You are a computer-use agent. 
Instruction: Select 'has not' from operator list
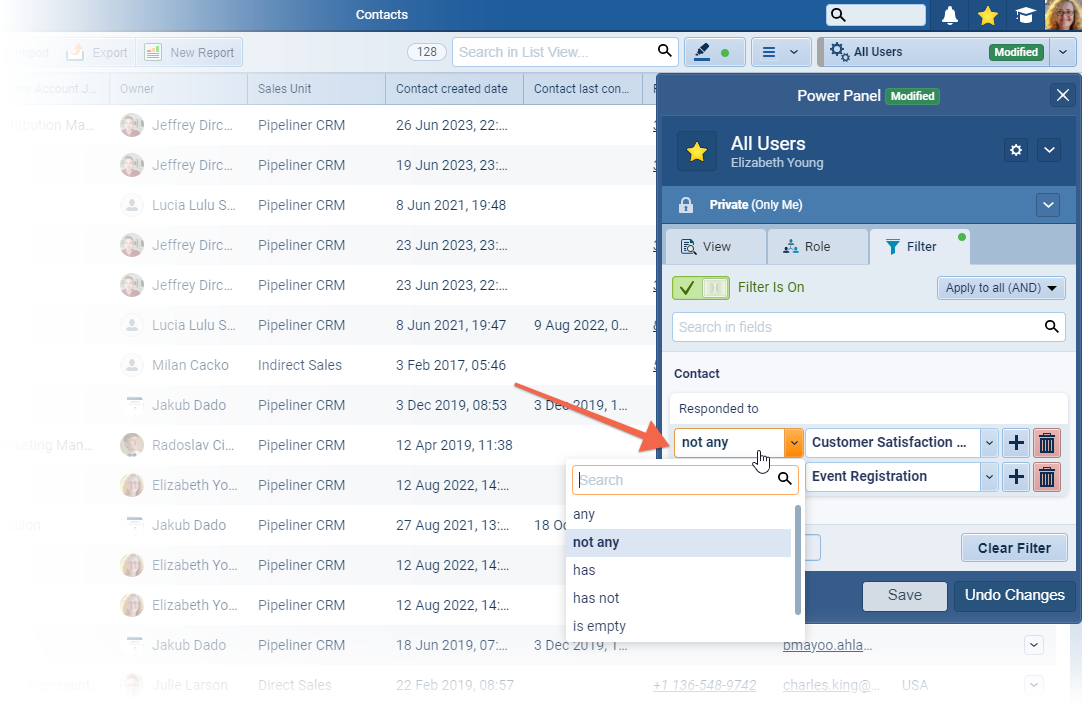596,598
